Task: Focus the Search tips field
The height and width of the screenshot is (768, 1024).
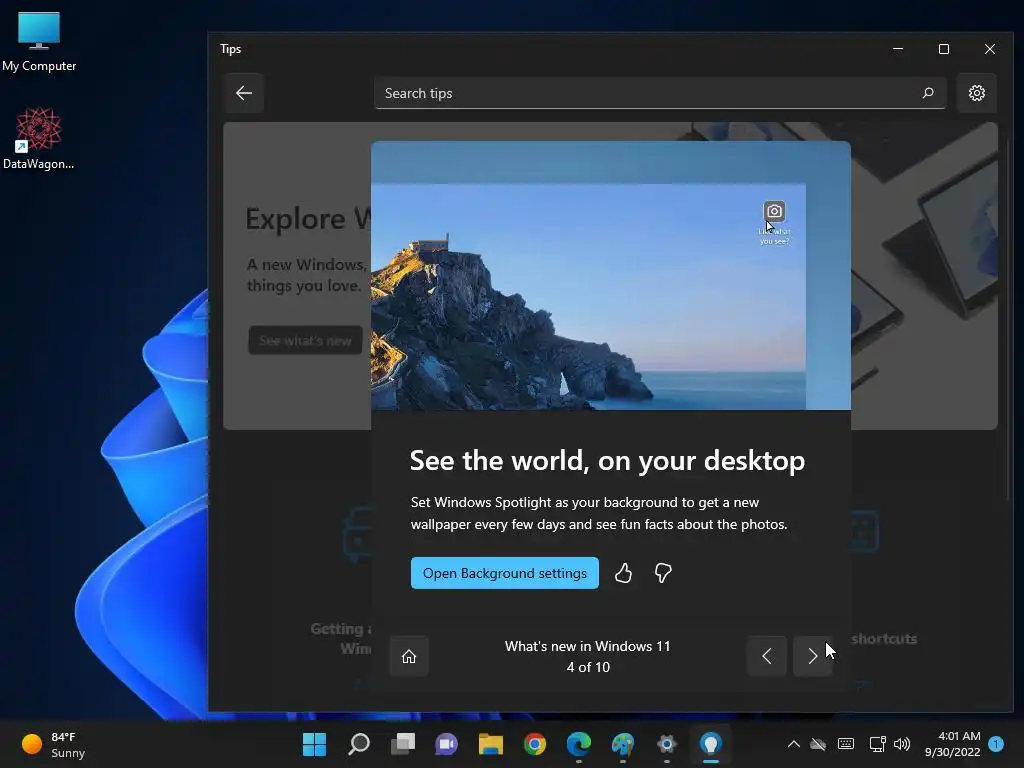Action: click(x=660, y=93)
